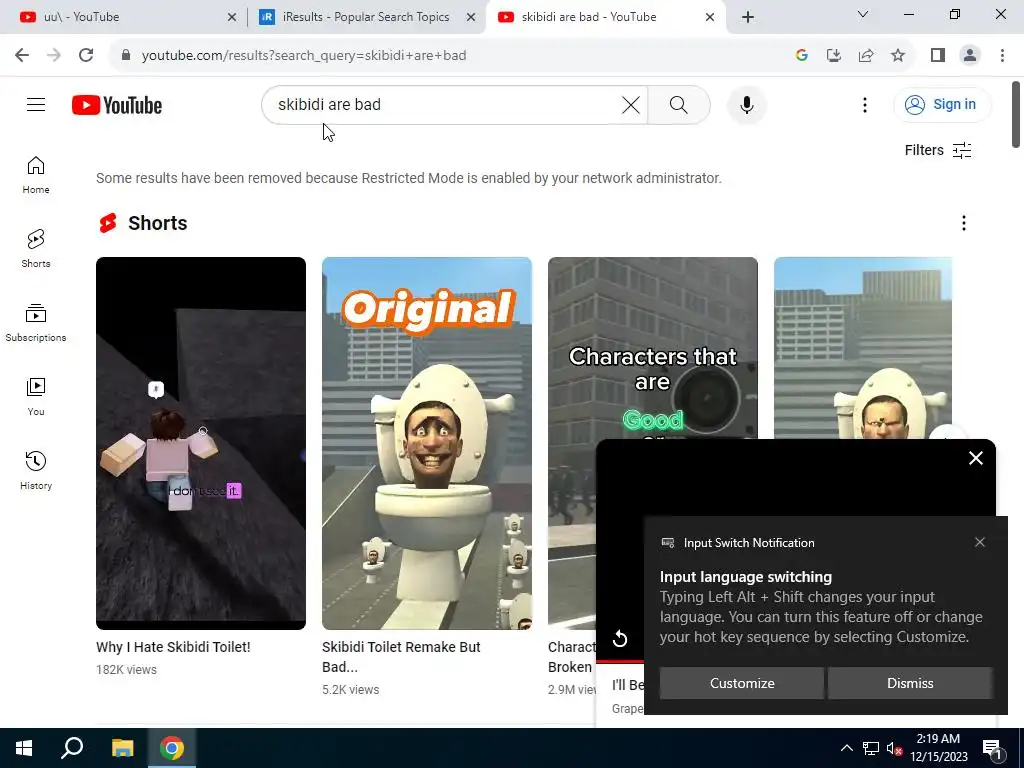Image resolution: width=1024 pixels, height=768 pixels.
Task: Replay the miniplayer video
Action: (620, 639)
